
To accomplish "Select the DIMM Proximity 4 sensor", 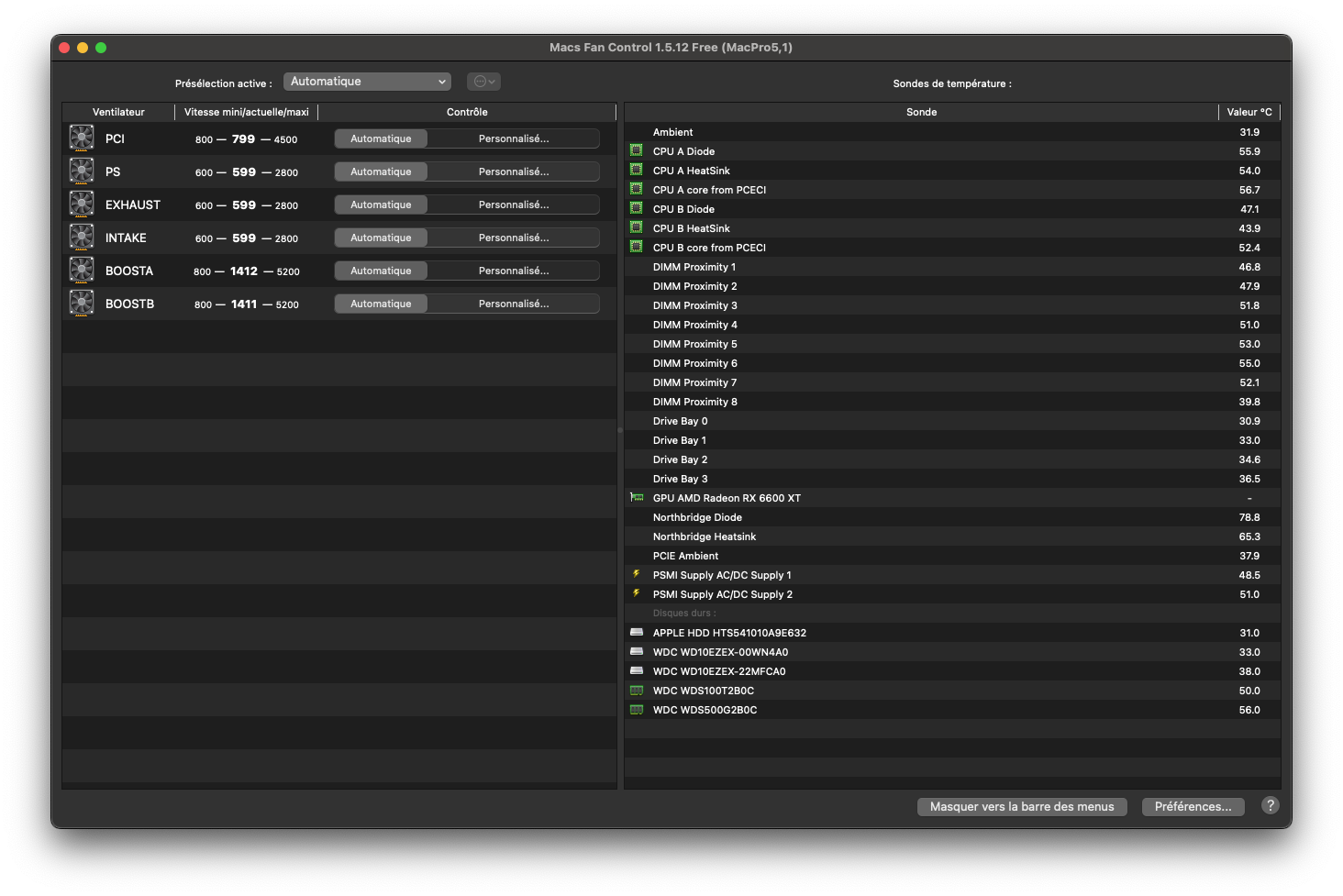I will tap(952, 325).
